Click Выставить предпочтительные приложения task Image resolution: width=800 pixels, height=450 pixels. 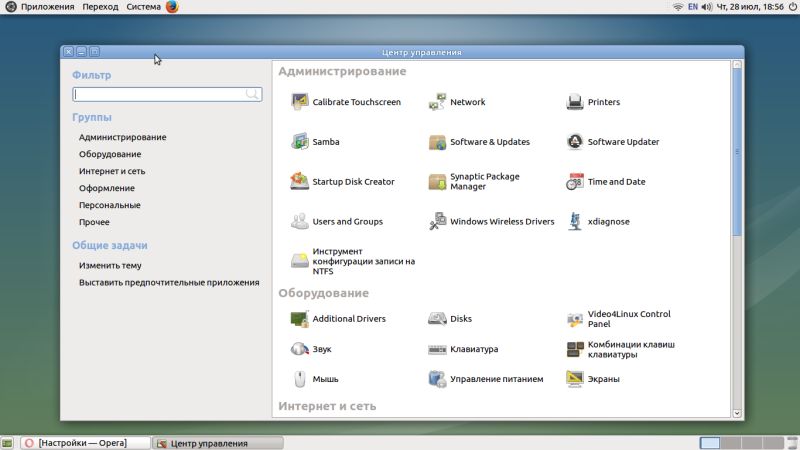[169, 282]
